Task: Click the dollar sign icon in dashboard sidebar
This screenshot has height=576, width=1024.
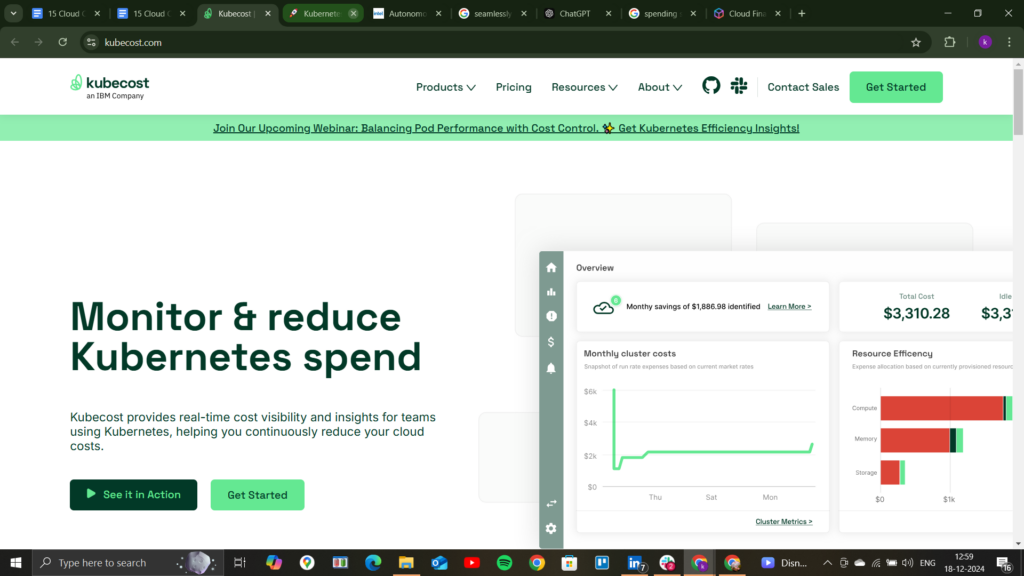Action: [x=551, y=342]
